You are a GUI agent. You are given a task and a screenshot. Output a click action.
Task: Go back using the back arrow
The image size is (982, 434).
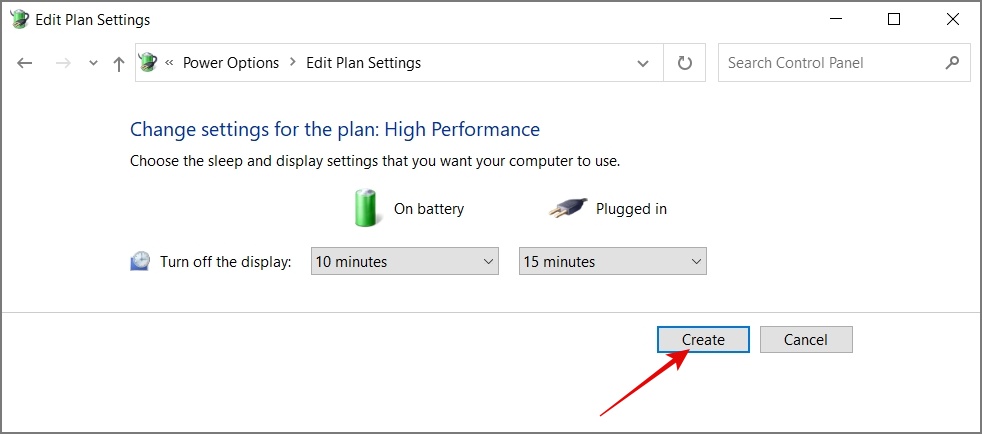click(24, 63)
